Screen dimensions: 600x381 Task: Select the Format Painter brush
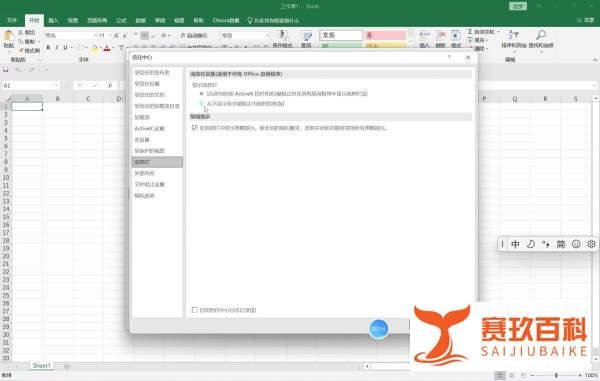pos(21,50)
